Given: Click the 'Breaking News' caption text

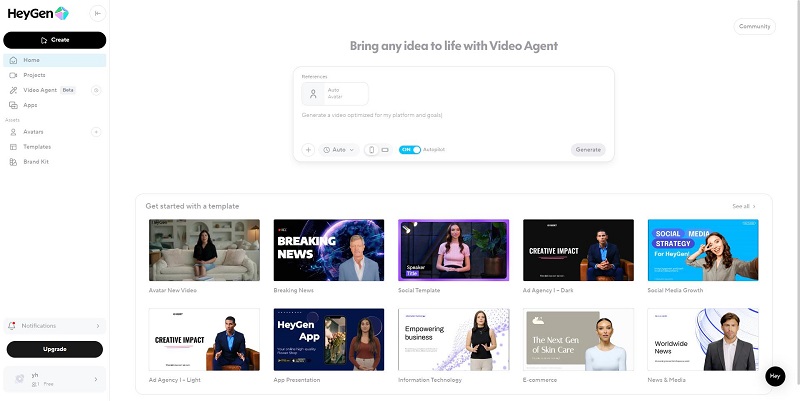Looking at the screenshot, I should click(294, 290).
